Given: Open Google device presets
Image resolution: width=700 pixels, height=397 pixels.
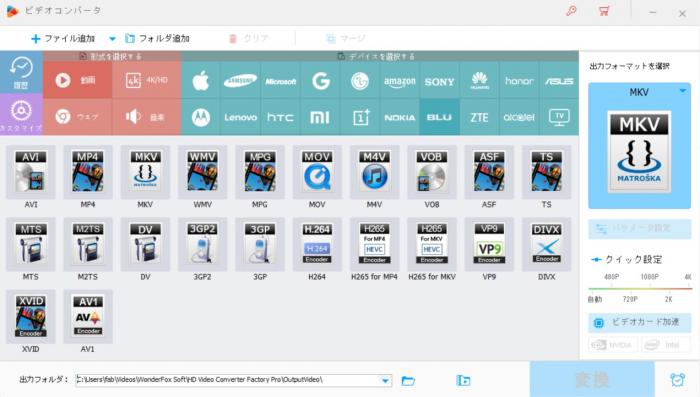Looking at the screenshot, I should (x=320, y=81).
